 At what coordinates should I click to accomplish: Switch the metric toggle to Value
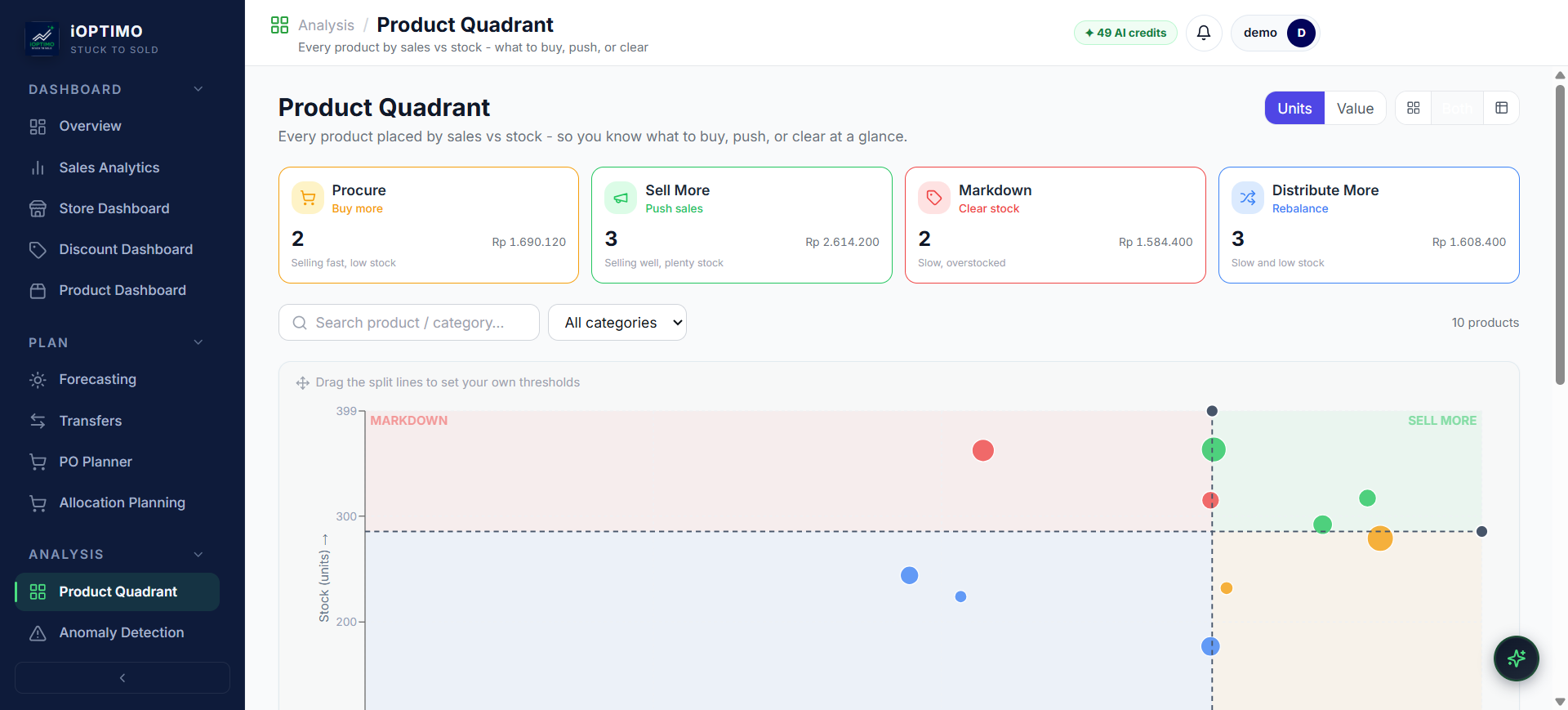1355,108
